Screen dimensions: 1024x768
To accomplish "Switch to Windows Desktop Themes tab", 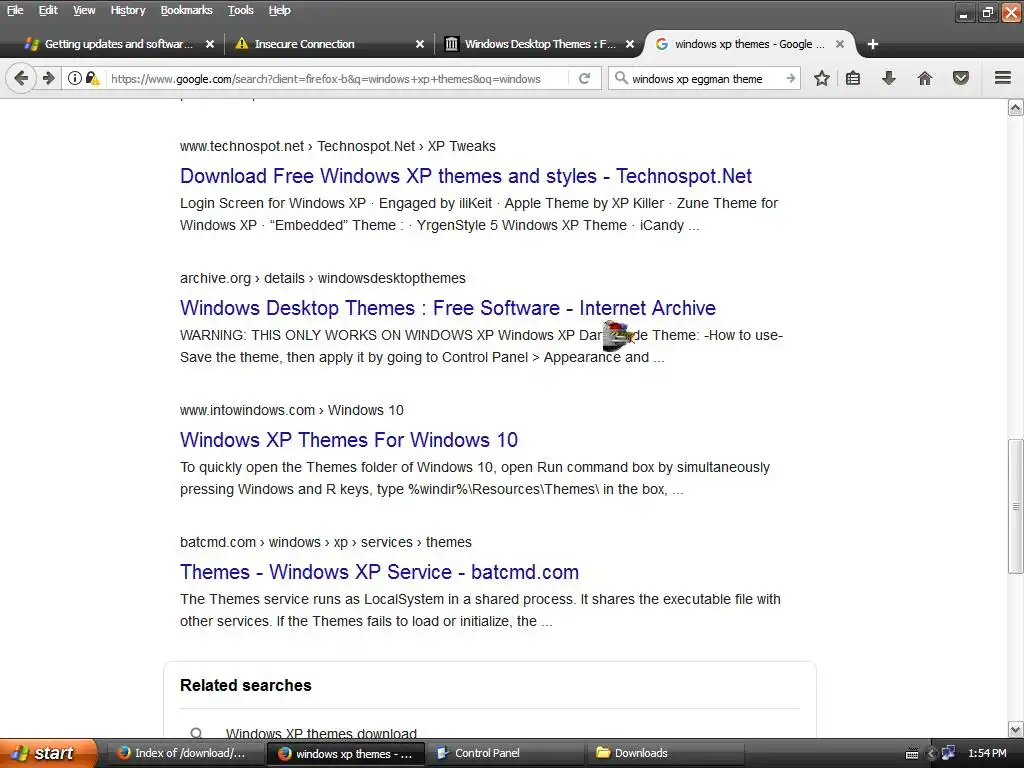I will tap(537, 44).
